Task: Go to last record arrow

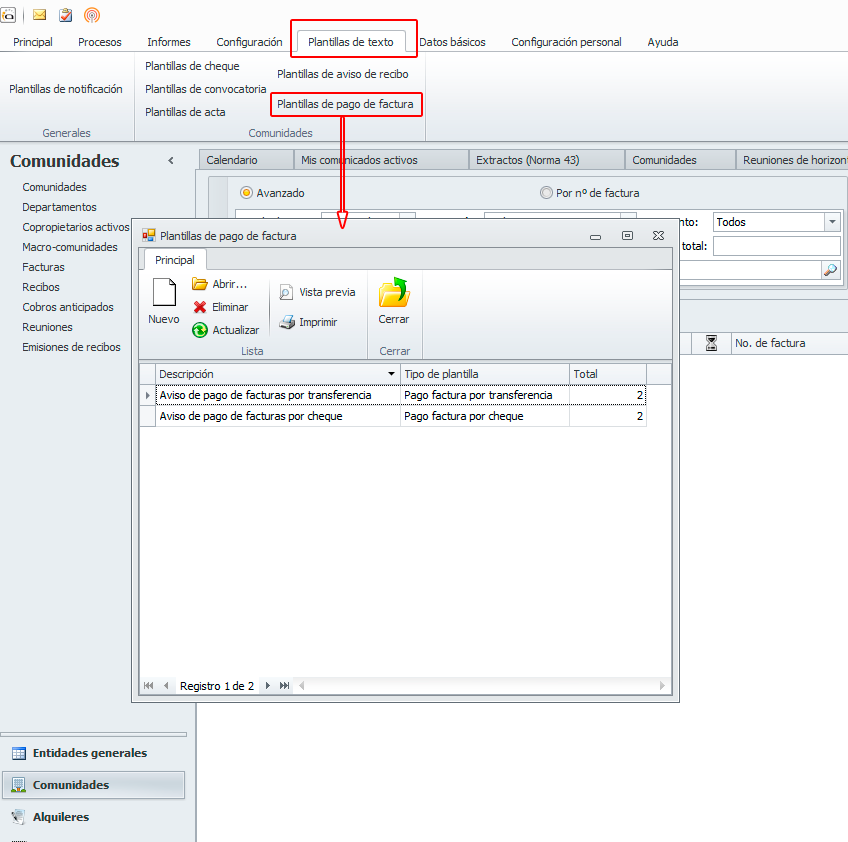Action: [284, 686]
